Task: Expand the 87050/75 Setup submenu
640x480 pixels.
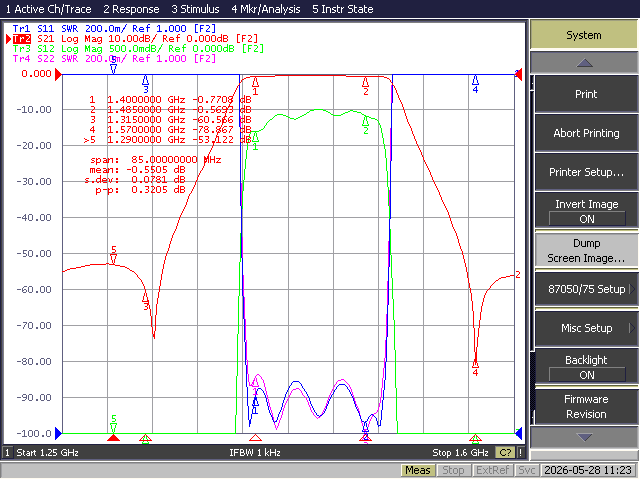Action: (586, 289)
